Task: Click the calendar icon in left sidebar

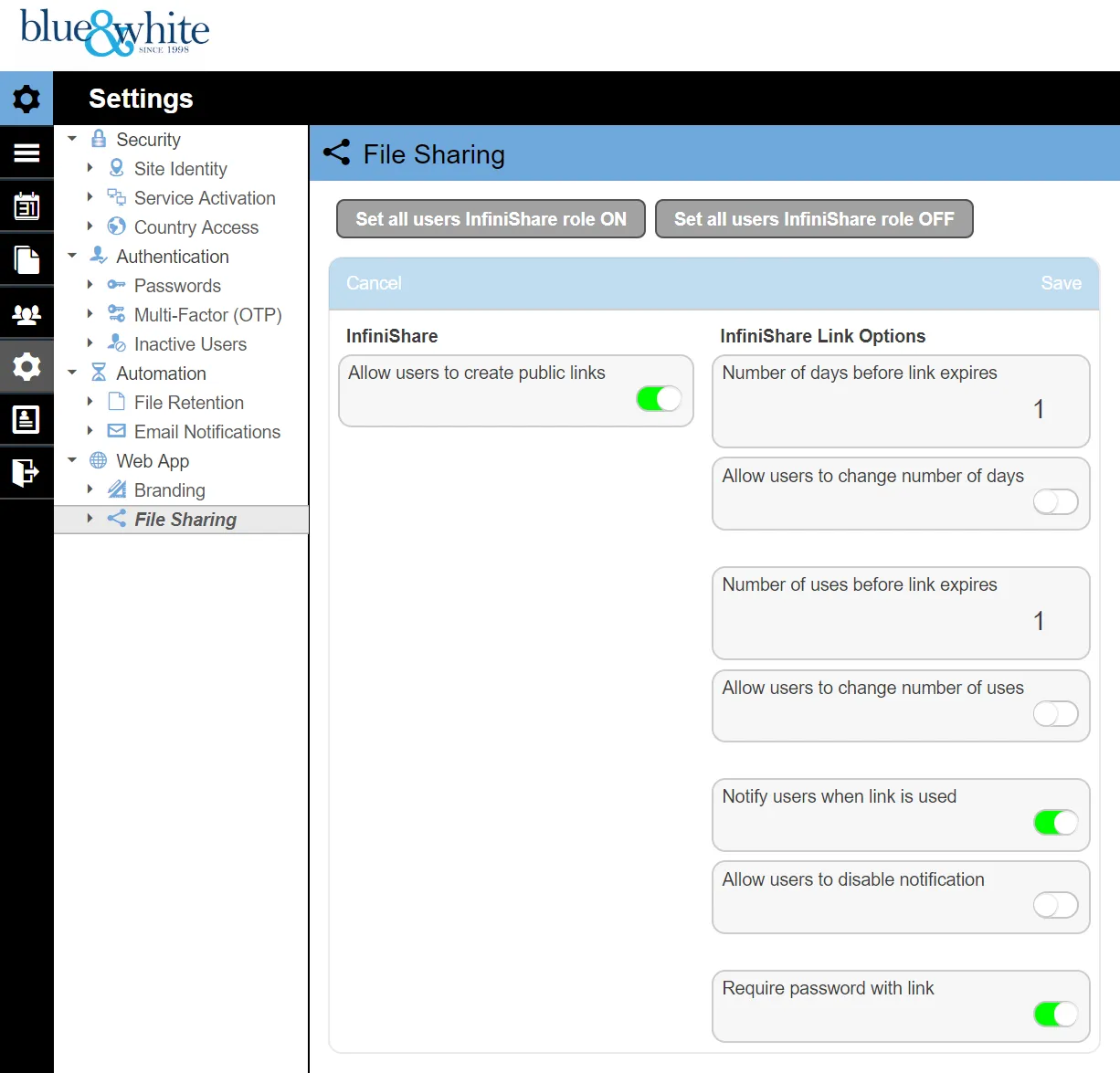Action: tap(26, 206)
